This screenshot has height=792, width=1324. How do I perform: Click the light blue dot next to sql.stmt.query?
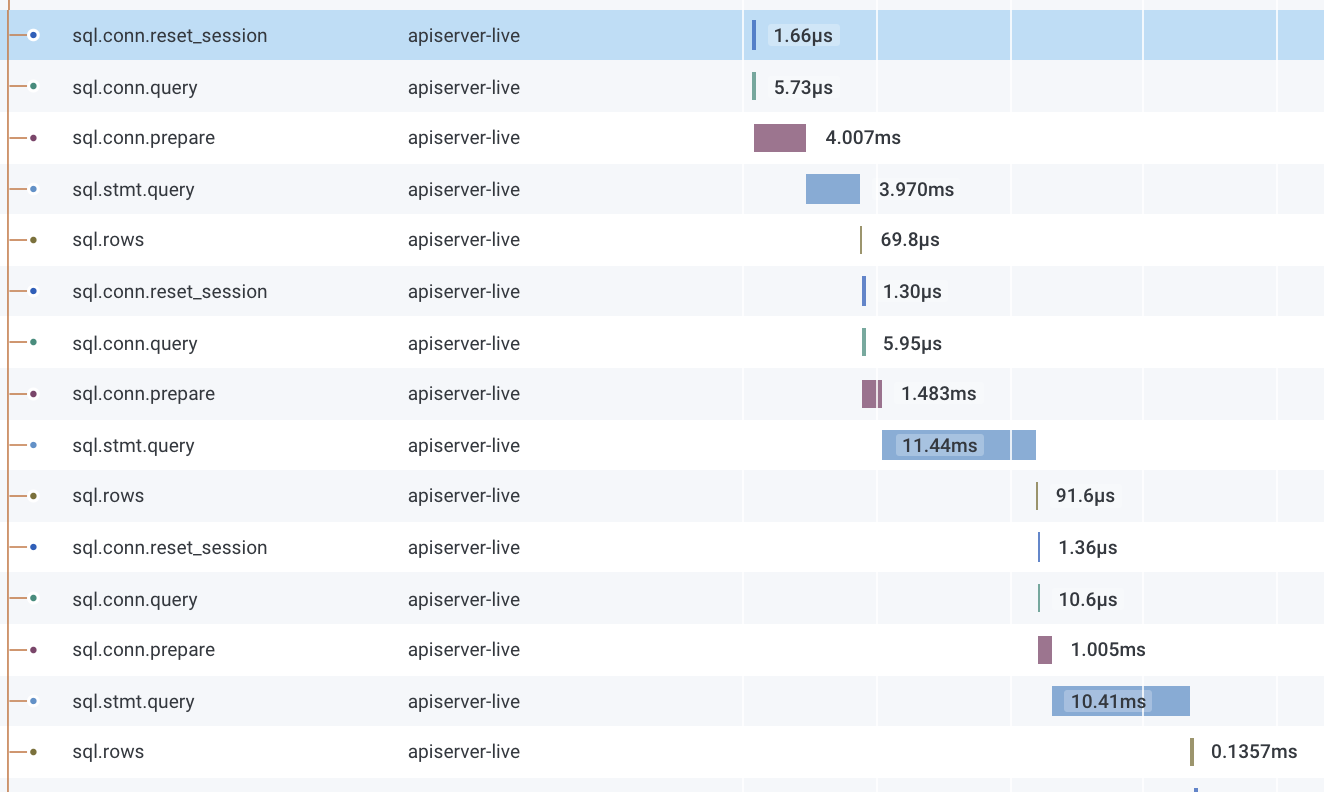(x=33, y=189)
